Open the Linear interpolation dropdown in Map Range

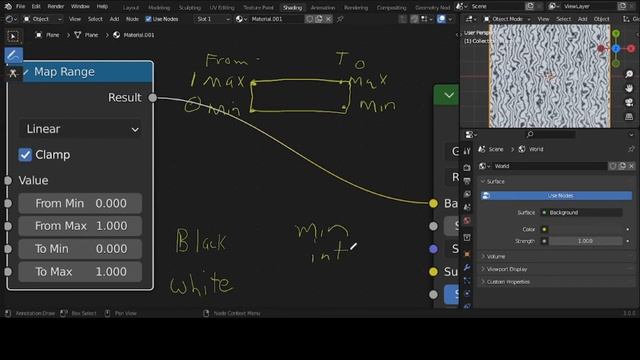click(x=80, y=129)
